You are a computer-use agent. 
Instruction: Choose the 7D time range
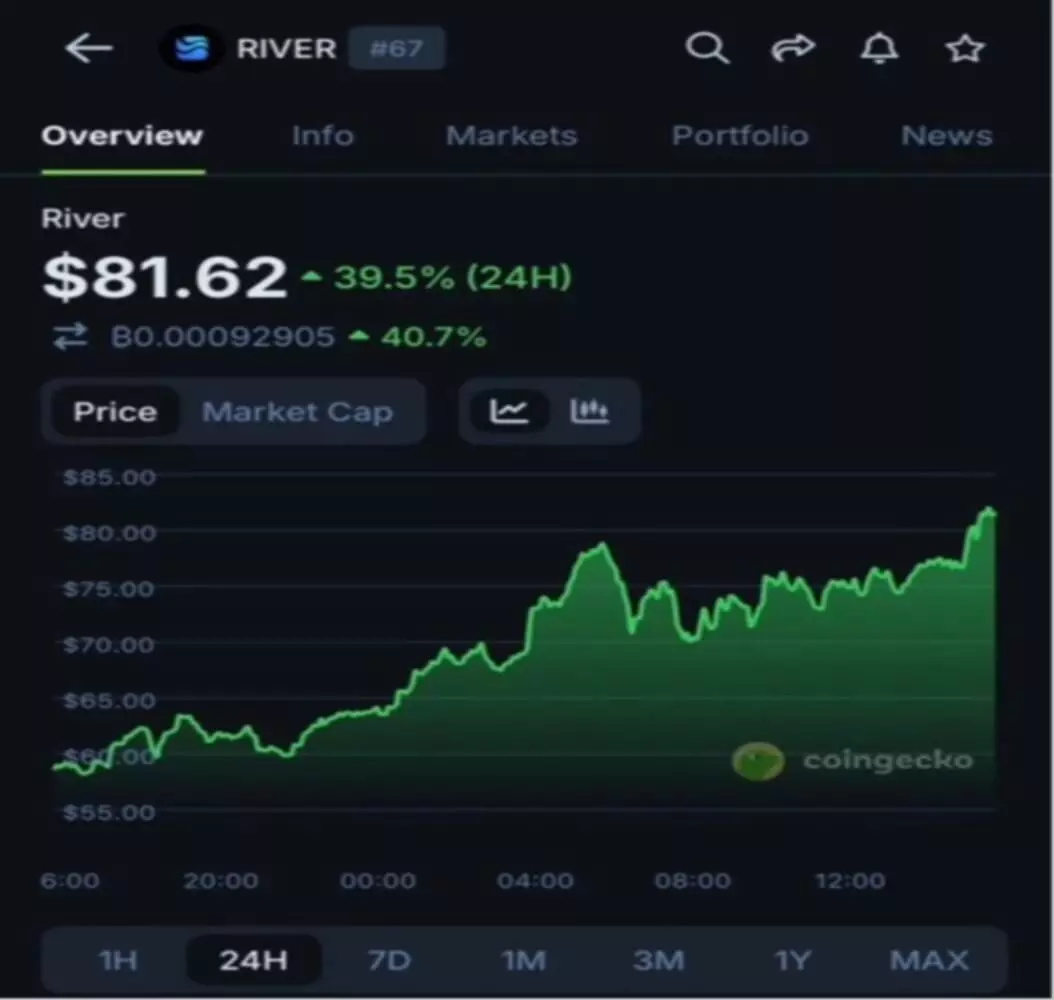(389, 961)
